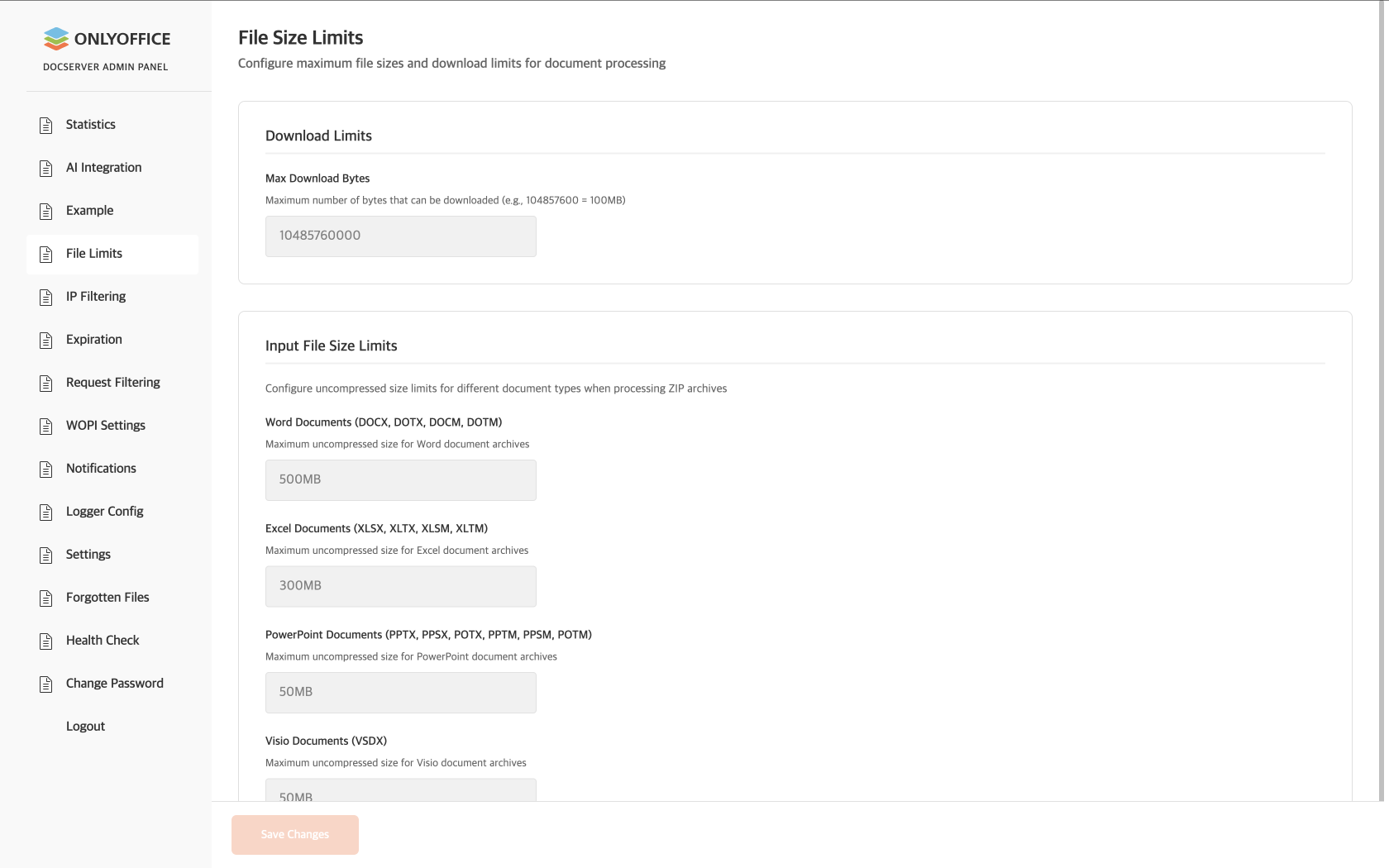Click the document icon beside Notifications
Viewport: 1389px width, 868px height.
46,469
